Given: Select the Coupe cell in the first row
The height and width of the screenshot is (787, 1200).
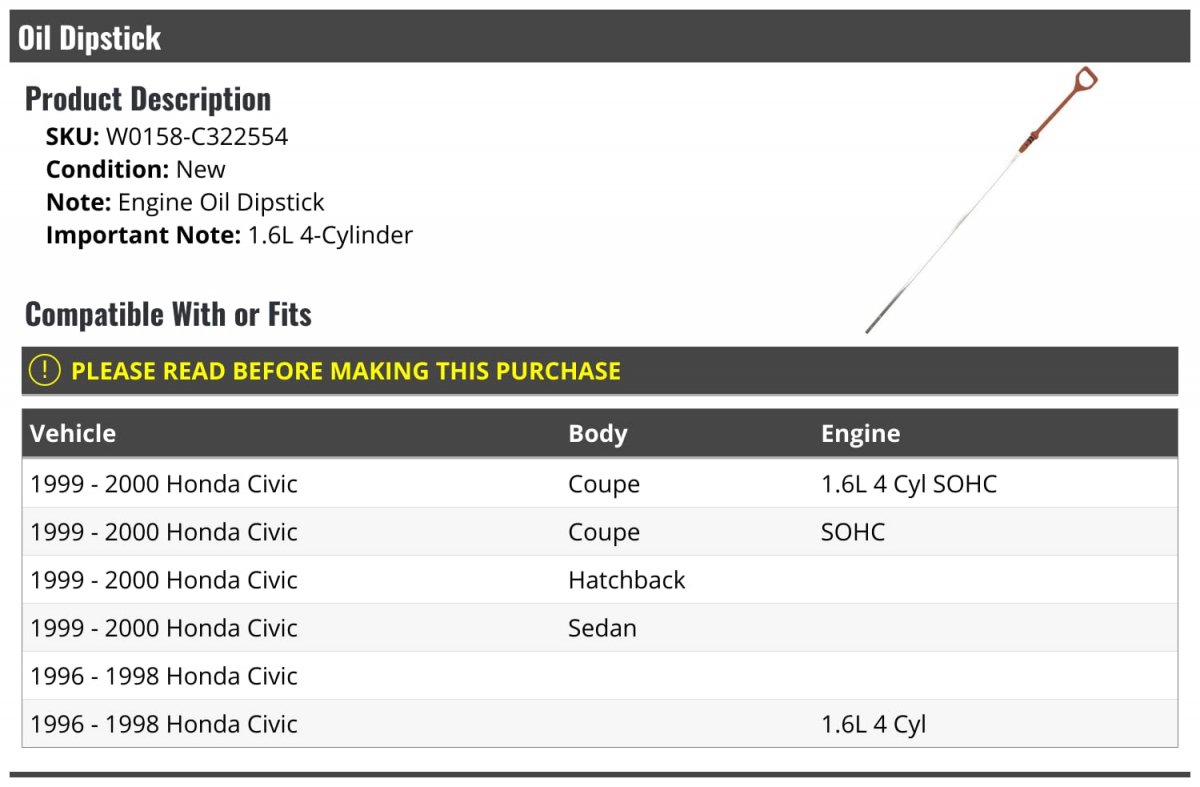Looking at the screenshot, I should tap(604, 484).
